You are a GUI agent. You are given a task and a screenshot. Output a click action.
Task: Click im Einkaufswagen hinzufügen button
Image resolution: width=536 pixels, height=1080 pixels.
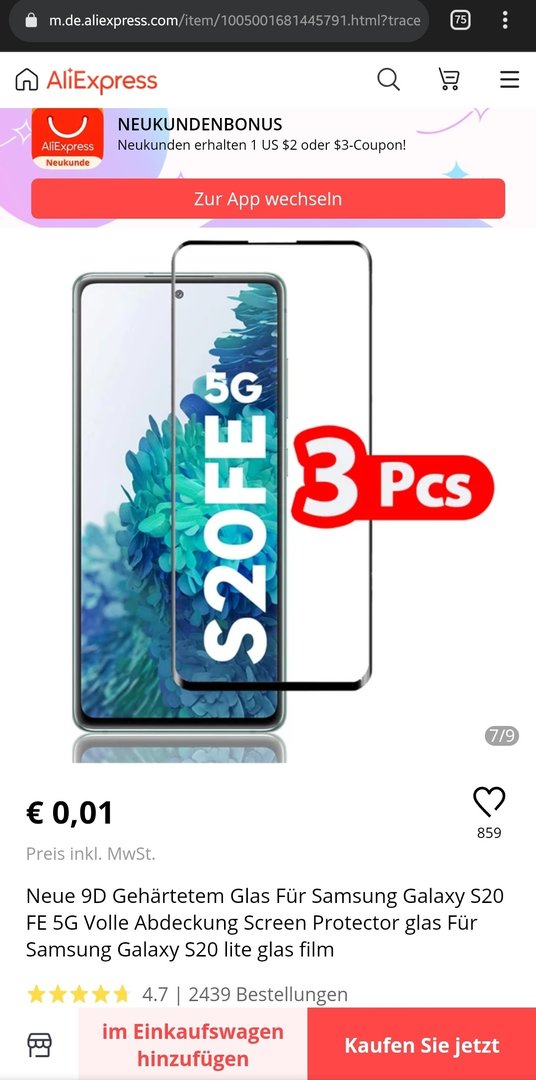(x=193, y=1045)
